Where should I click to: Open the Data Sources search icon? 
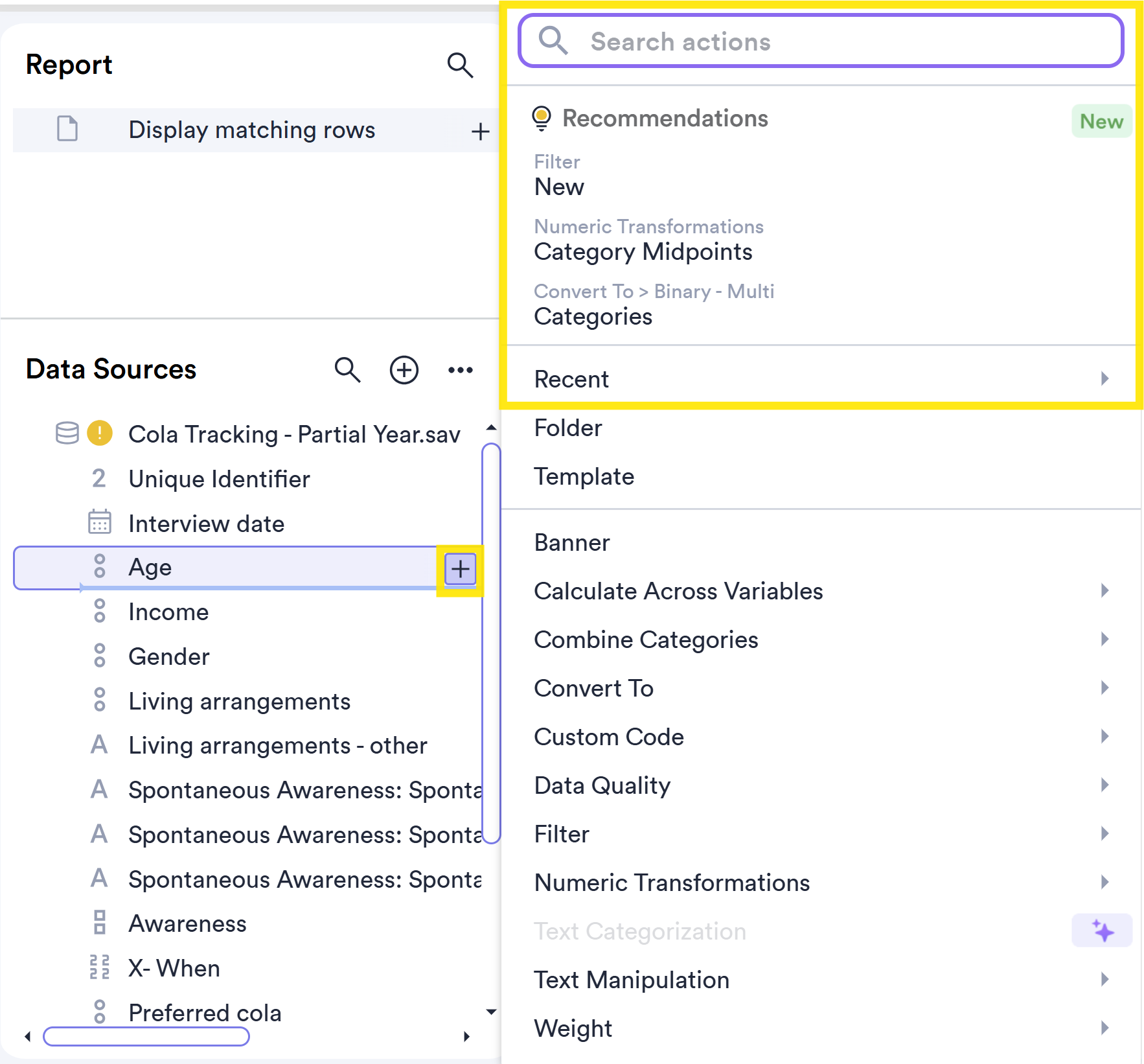(347, 370)
